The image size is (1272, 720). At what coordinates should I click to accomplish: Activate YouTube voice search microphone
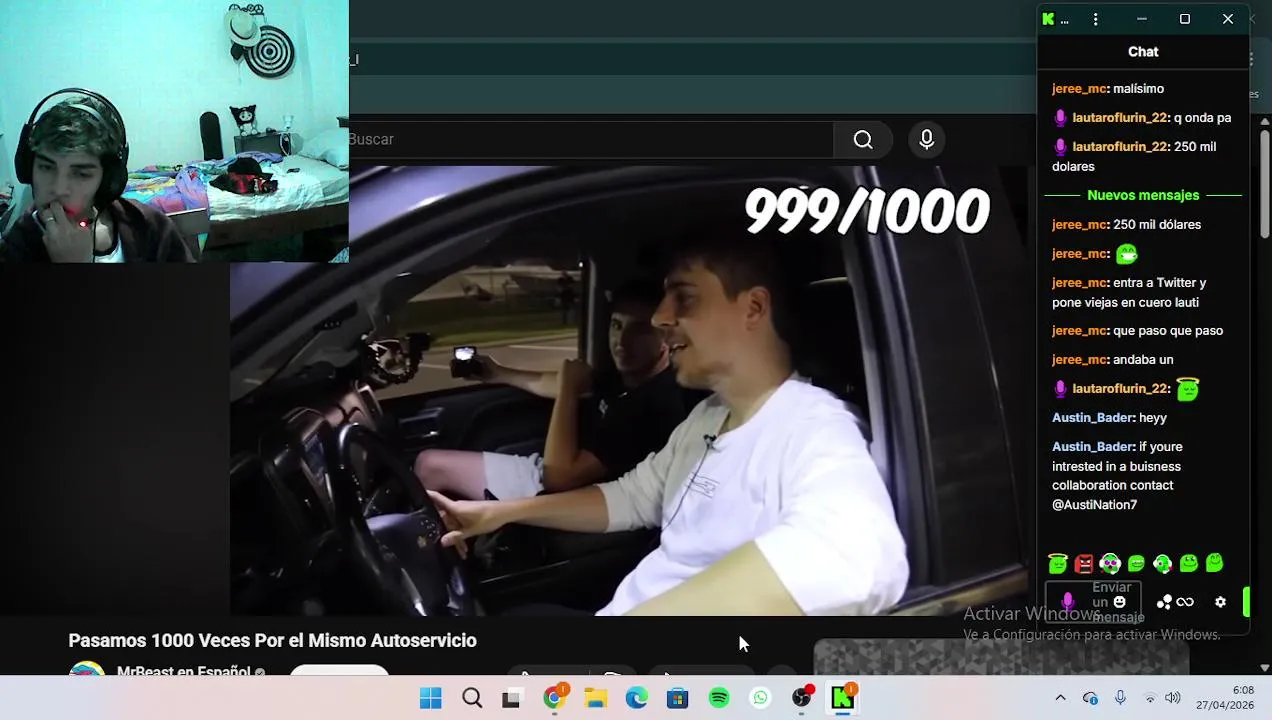pyautogui.click(x=927, y=140)
